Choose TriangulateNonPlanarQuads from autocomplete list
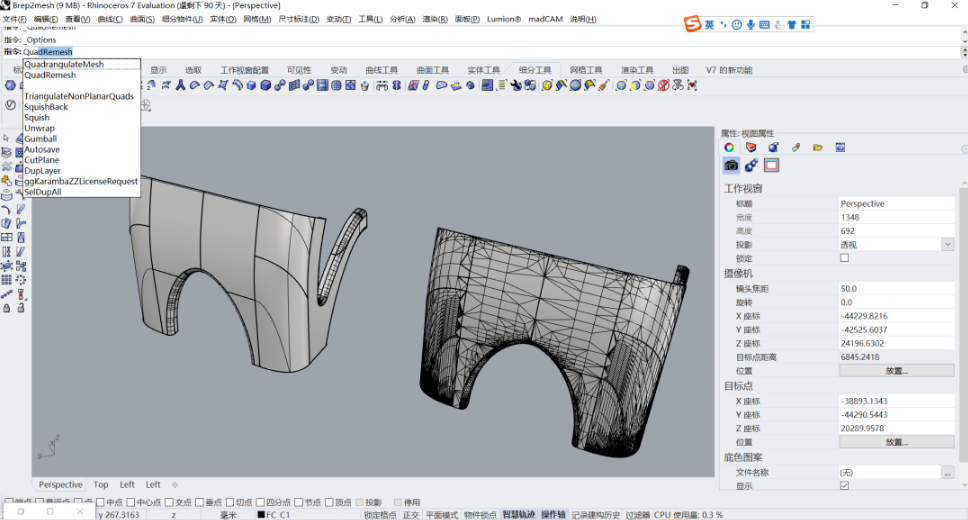This screenshot has width=968, height=520. pos(81,96)
